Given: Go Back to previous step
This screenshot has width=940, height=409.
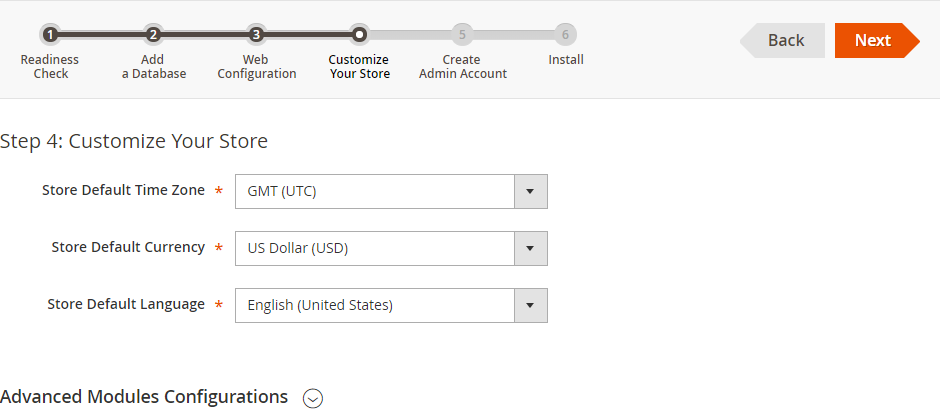Looking at the screenshot, I should (782, 40).
